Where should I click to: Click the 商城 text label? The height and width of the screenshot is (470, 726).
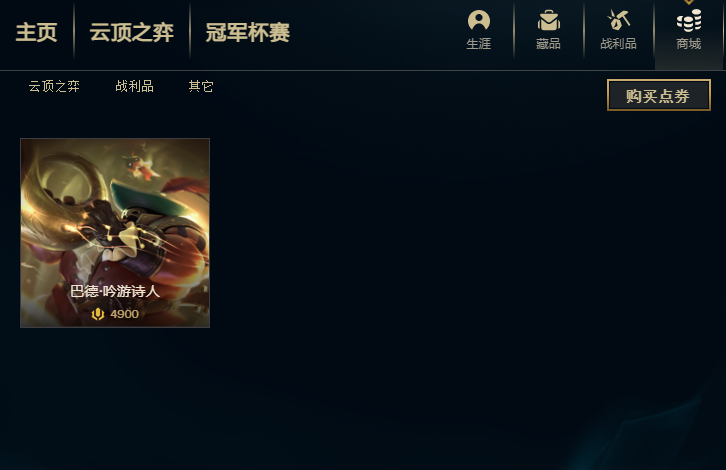[688, 44]
